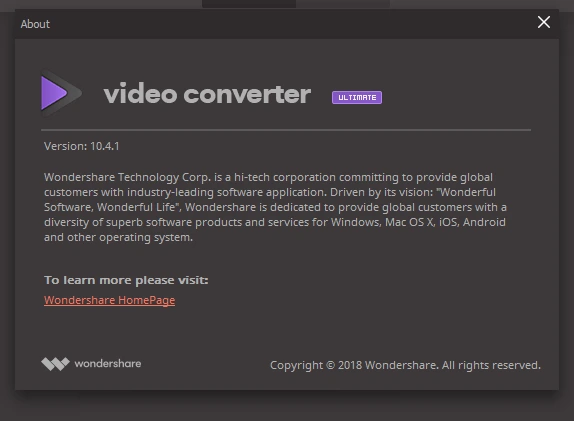Close the About dialog with the X
Screen dimensions: 574x421
[544, 22]
